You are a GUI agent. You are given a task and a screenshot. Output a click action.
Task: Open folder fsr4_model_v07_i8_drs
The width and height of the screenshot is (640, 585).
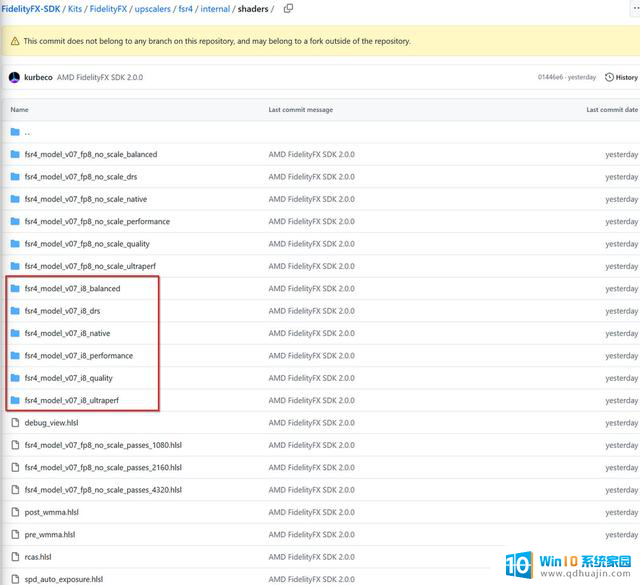tap(62, 311)
